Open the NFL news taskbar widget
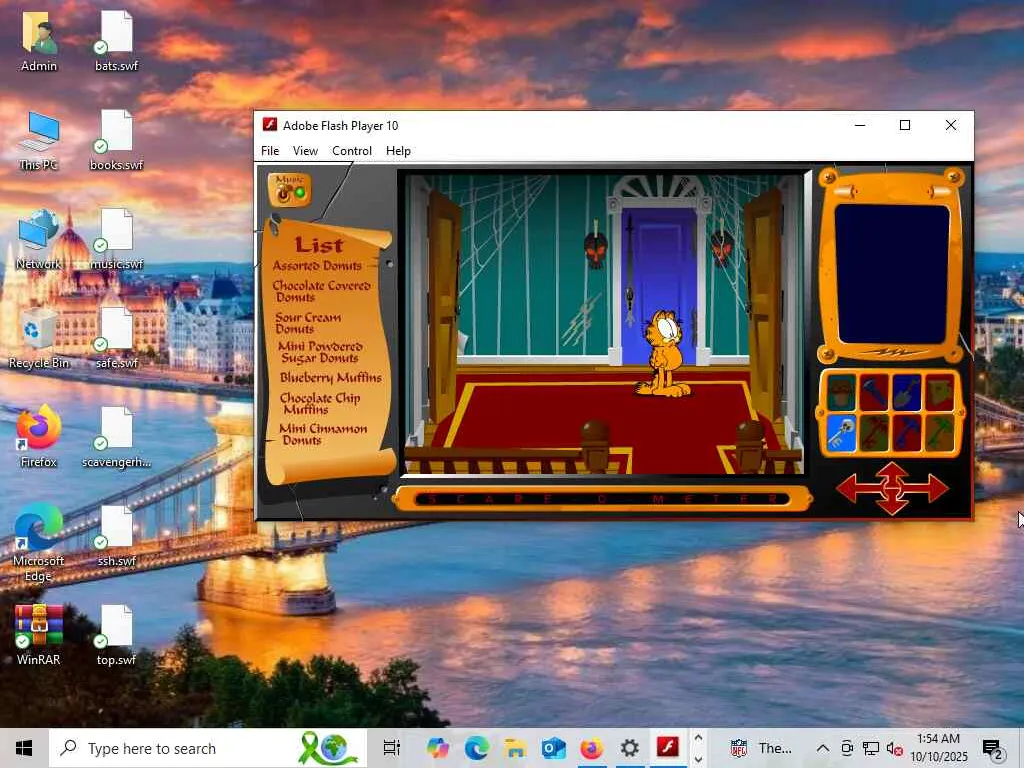Screen dimensions: 1024x768 [761, 748]
